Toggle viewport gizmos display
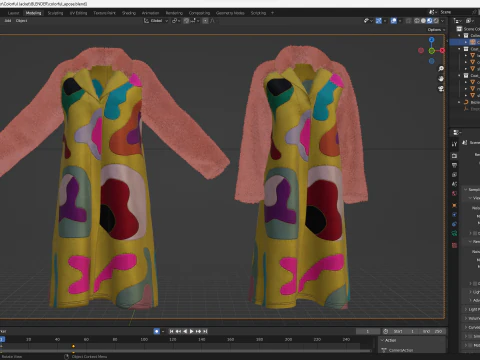Viewport: 480px width, 360px height. click(379, 21)
